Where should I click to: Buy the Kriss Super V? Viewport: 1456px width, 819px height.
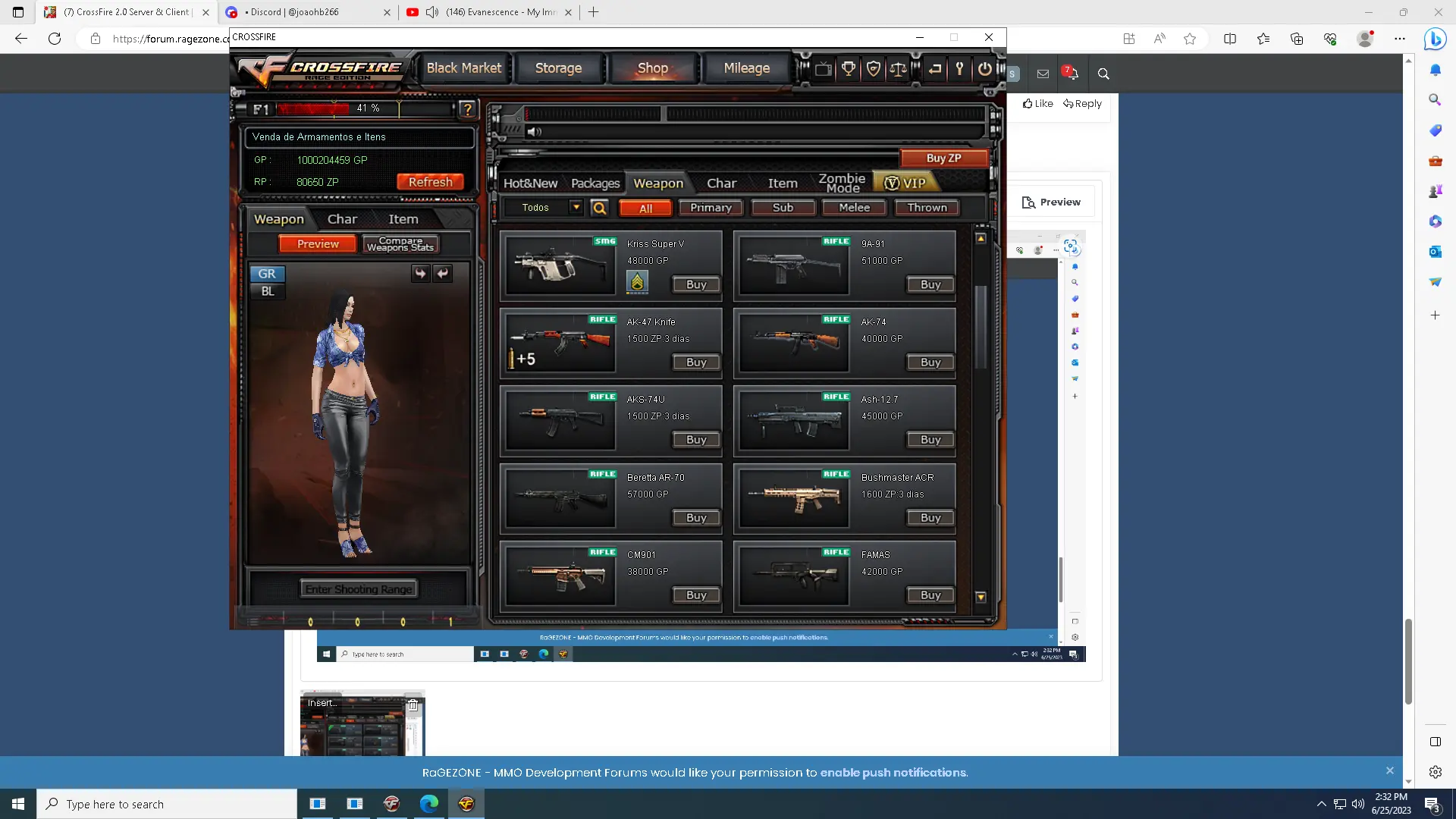point(696,284)
